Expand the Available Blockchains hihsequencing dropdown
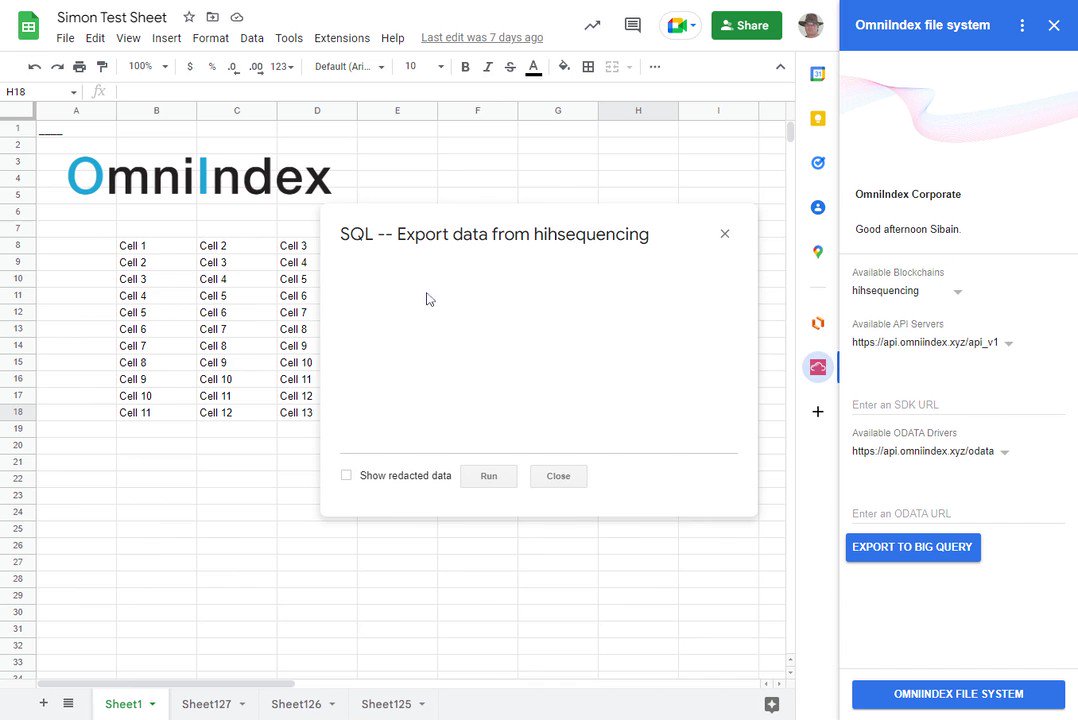 (958, 291)
